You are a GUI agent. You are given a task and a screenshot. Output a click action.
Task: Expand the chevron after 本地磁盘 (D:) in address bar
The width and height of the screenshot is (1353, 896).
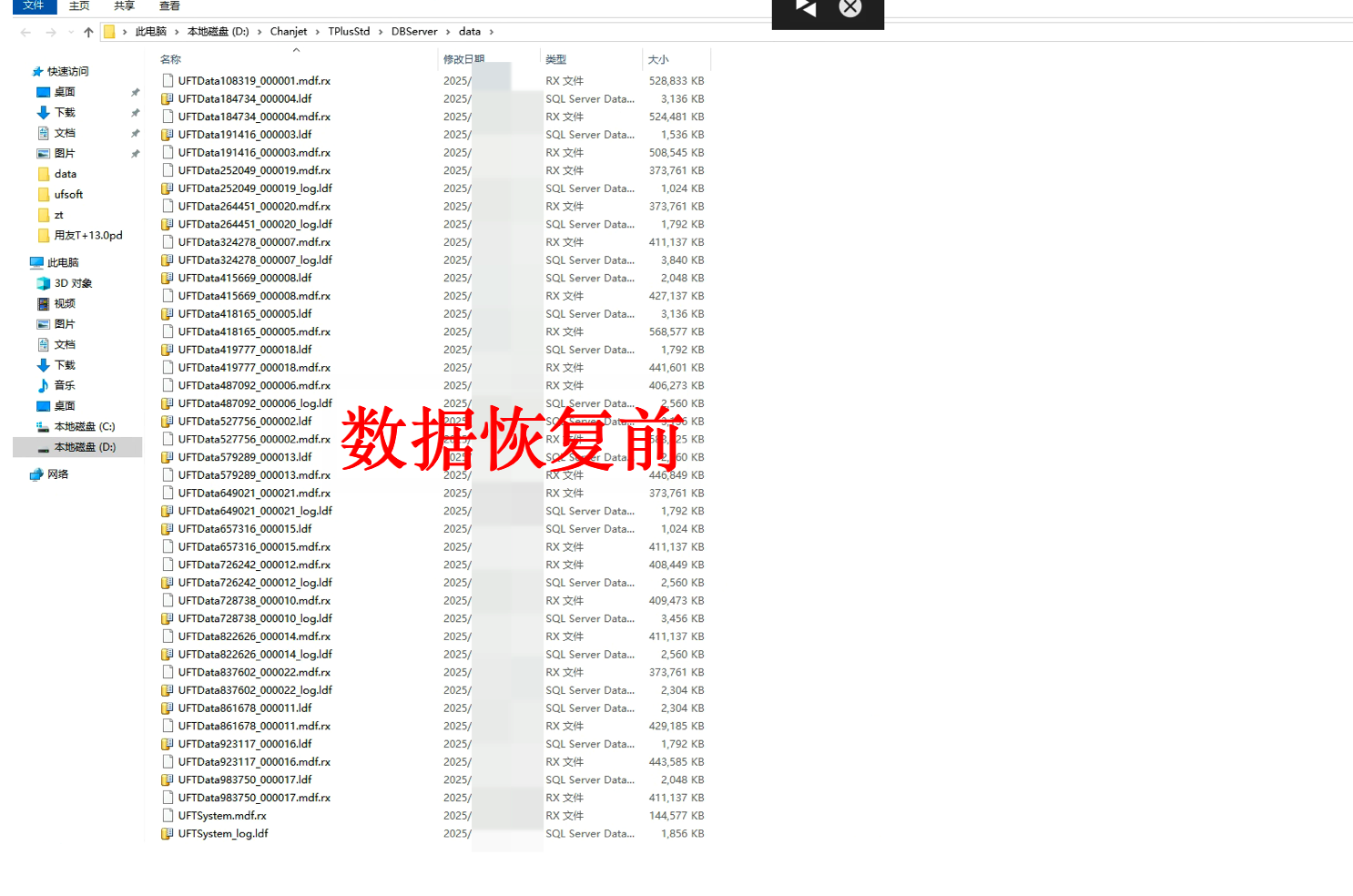click(x=259, y=32)
